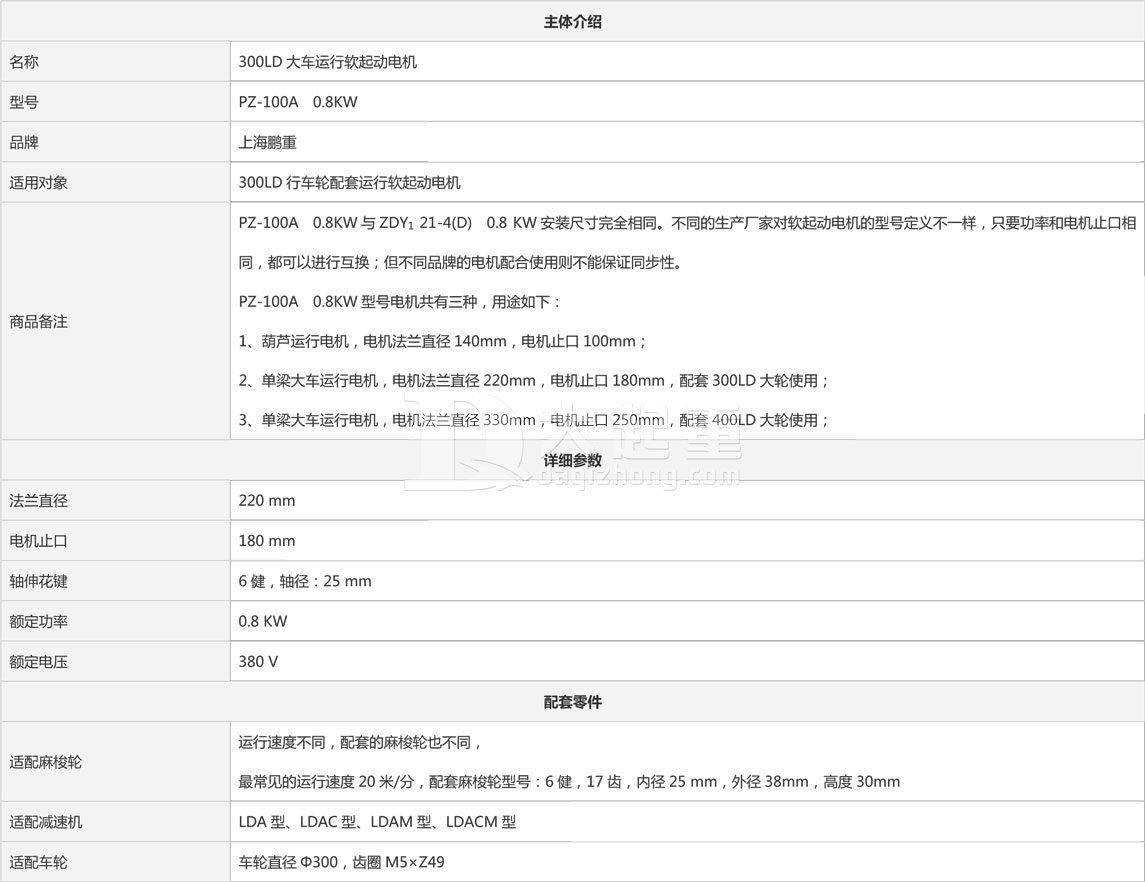Click the 主体介绍 section header
Screen dimensions: 1145x882
point(572,22)
